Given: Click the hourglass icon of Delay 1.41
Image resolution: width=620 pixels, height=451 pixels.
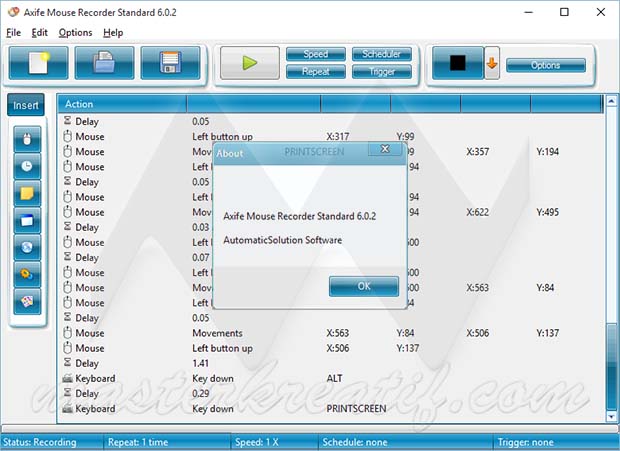Looking at the screenshot, I should pyautogui.click(x=68, y=362).
